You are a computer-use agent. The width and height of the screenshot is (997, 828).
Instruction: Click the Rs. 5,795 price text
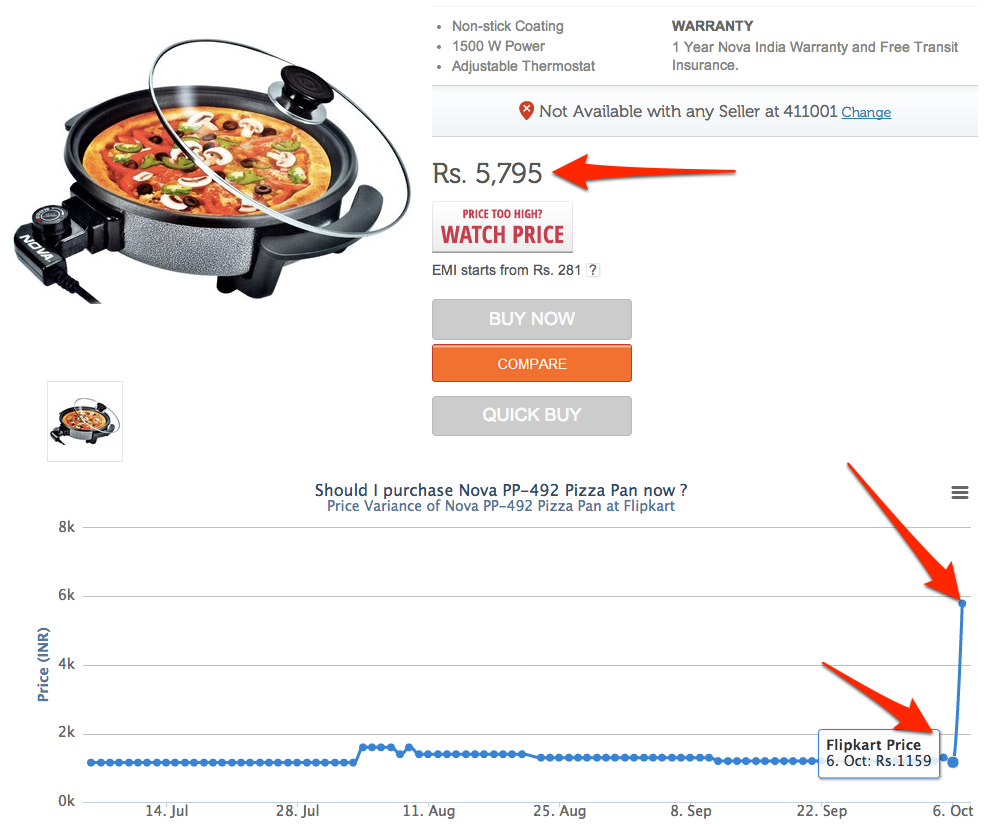coord(487,174)
